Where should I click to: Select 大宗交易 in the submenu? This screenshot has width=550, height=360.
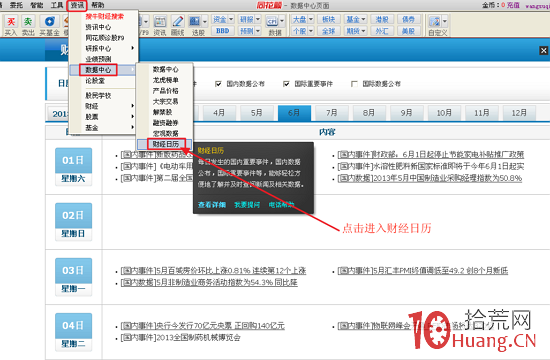[165, 101]
